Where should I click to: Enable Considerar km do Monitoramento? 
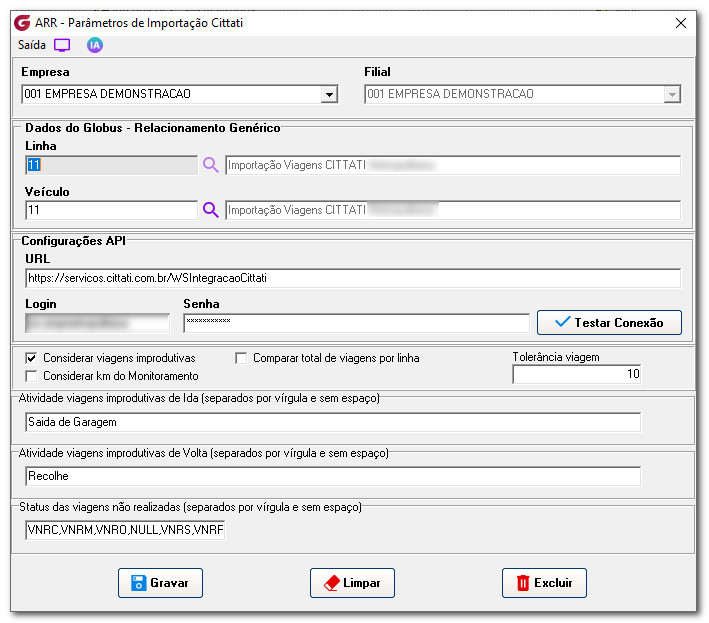pos(31,376)
